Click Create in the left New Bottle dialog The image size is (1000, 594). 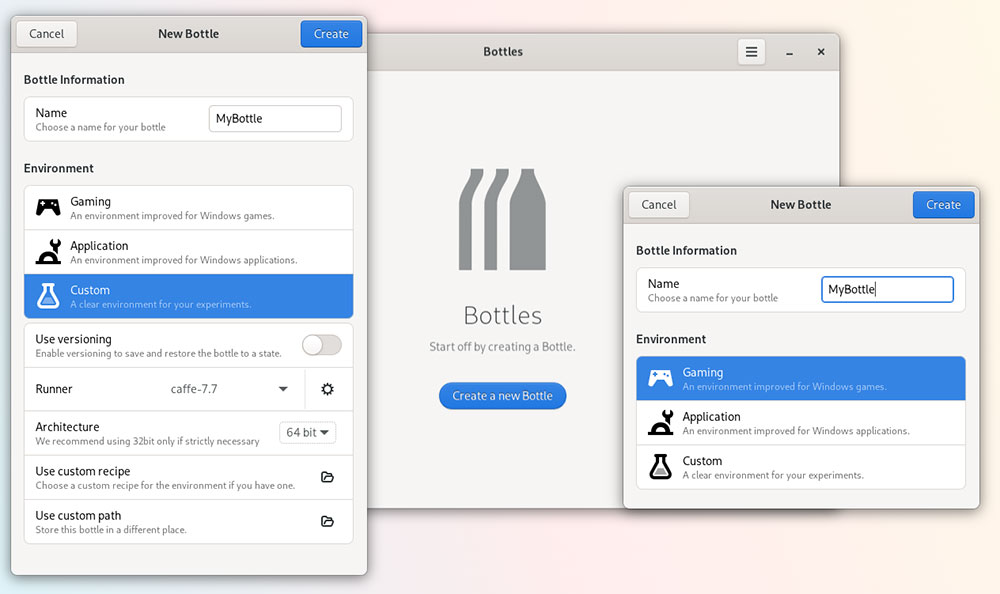click(x=331, y=34)
